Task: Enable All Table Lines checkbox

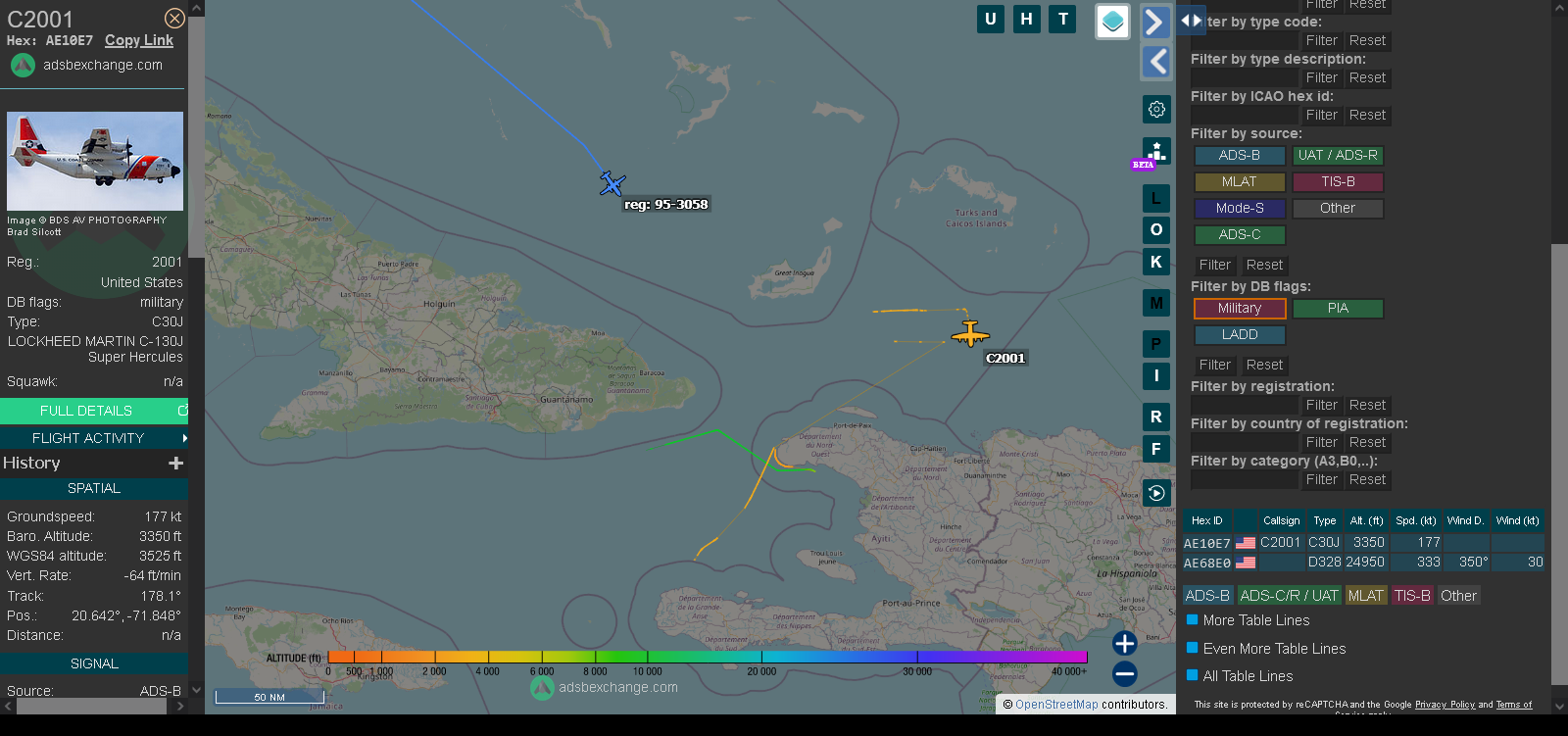Action: pyautogui.click(x=1193, y=674)
